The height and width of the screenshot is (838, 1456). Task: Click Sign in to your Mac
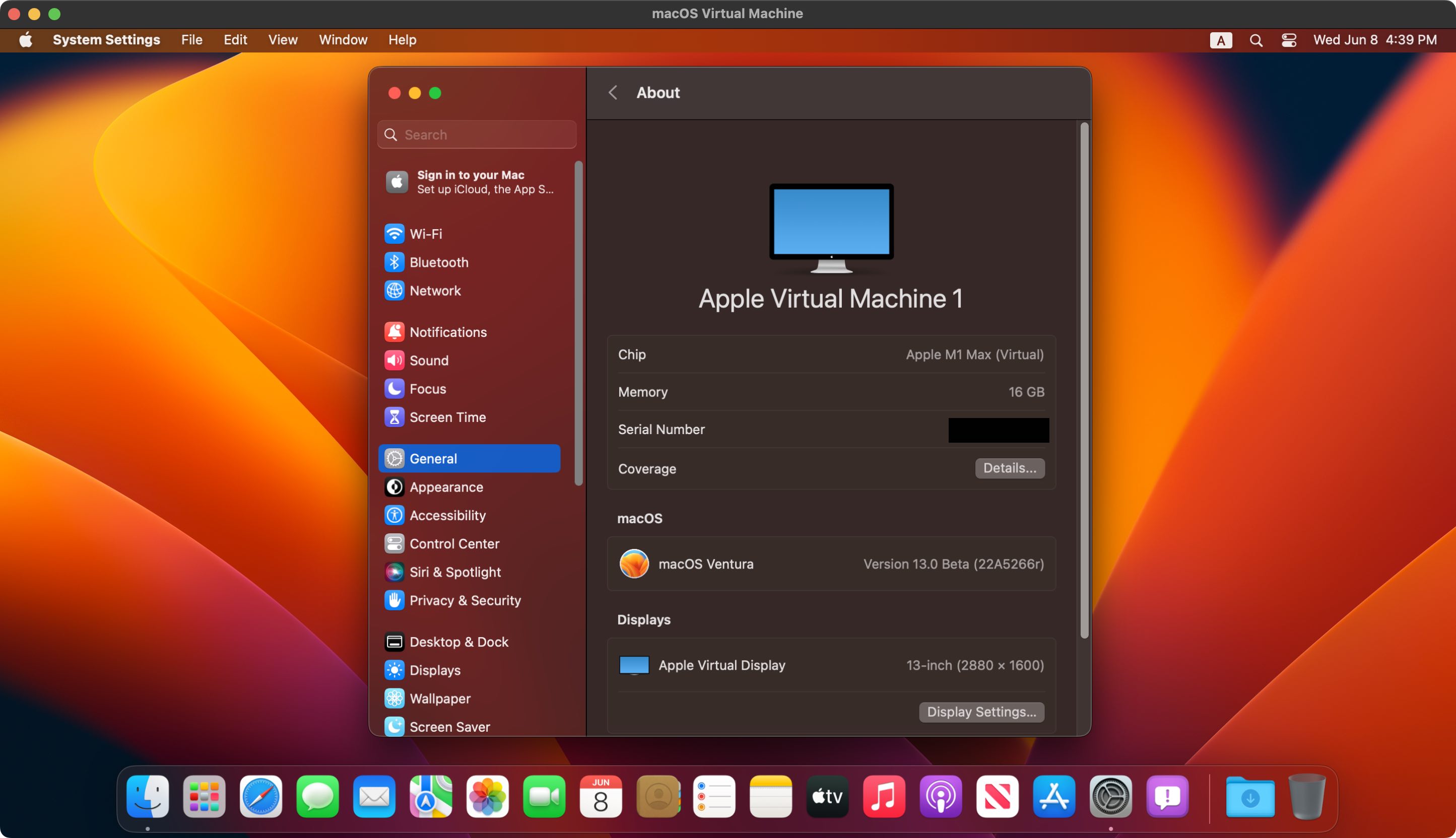pyautogui.click(x=469, y=182)
